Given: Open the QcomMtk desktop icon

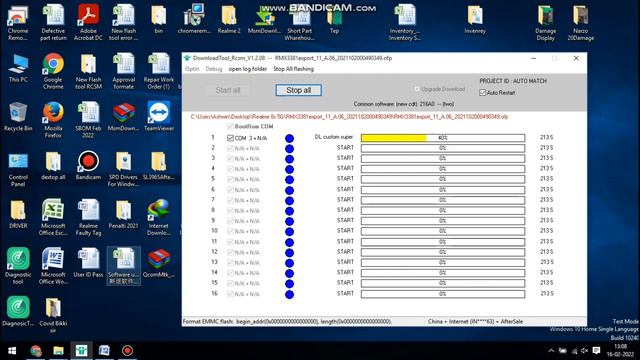Looking at the screenshot, I should tap(159, 263).
